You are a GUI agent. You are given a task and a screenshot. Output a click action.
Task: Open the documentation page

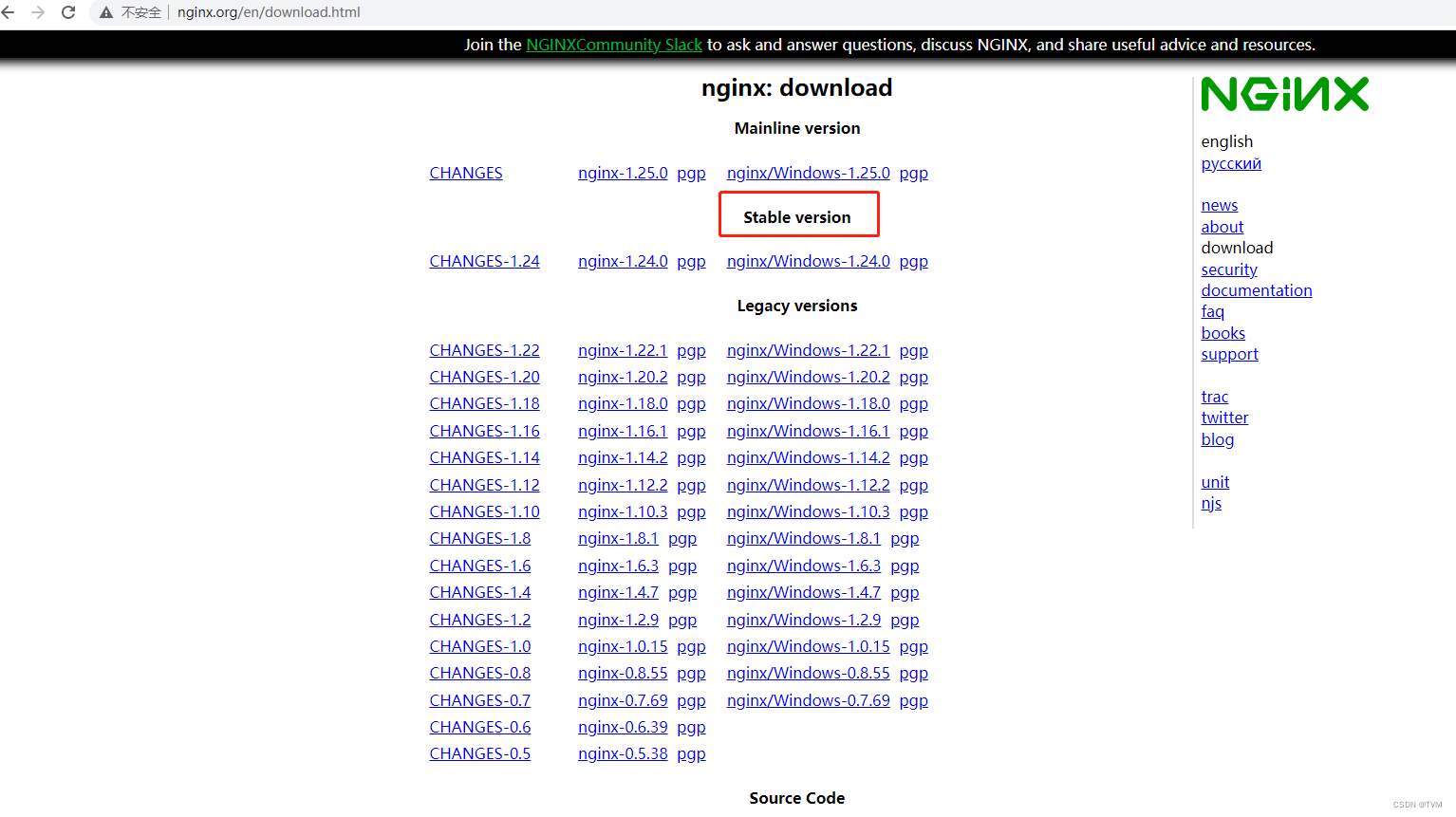(x=1256, y=290)
